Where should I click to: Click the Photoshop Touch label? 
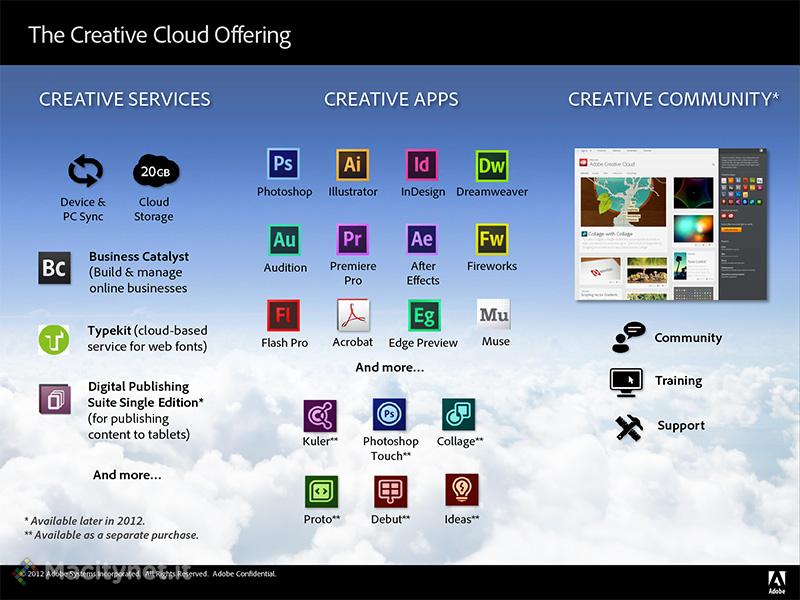point(390,448)
